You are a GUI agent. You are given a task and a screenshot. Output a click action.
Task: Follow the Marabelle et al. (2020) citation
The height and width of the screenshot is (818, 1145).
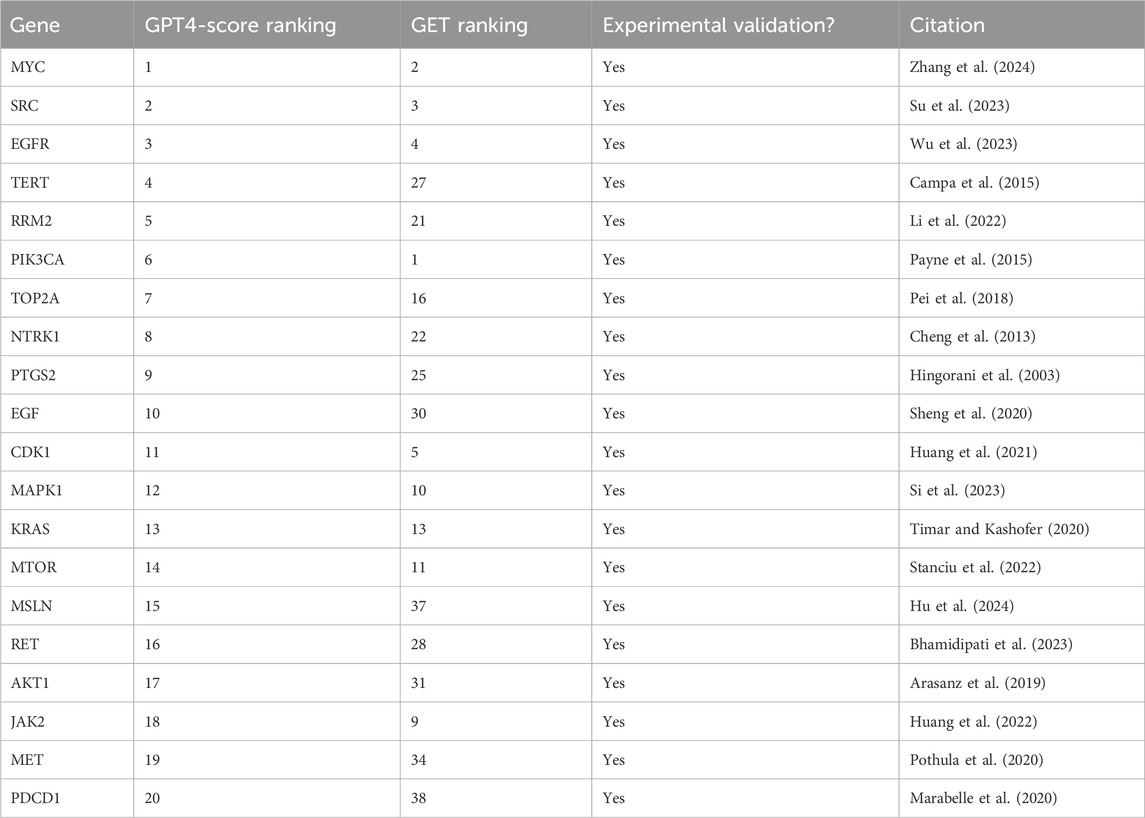pyautogui.click(x=978, y=798)
